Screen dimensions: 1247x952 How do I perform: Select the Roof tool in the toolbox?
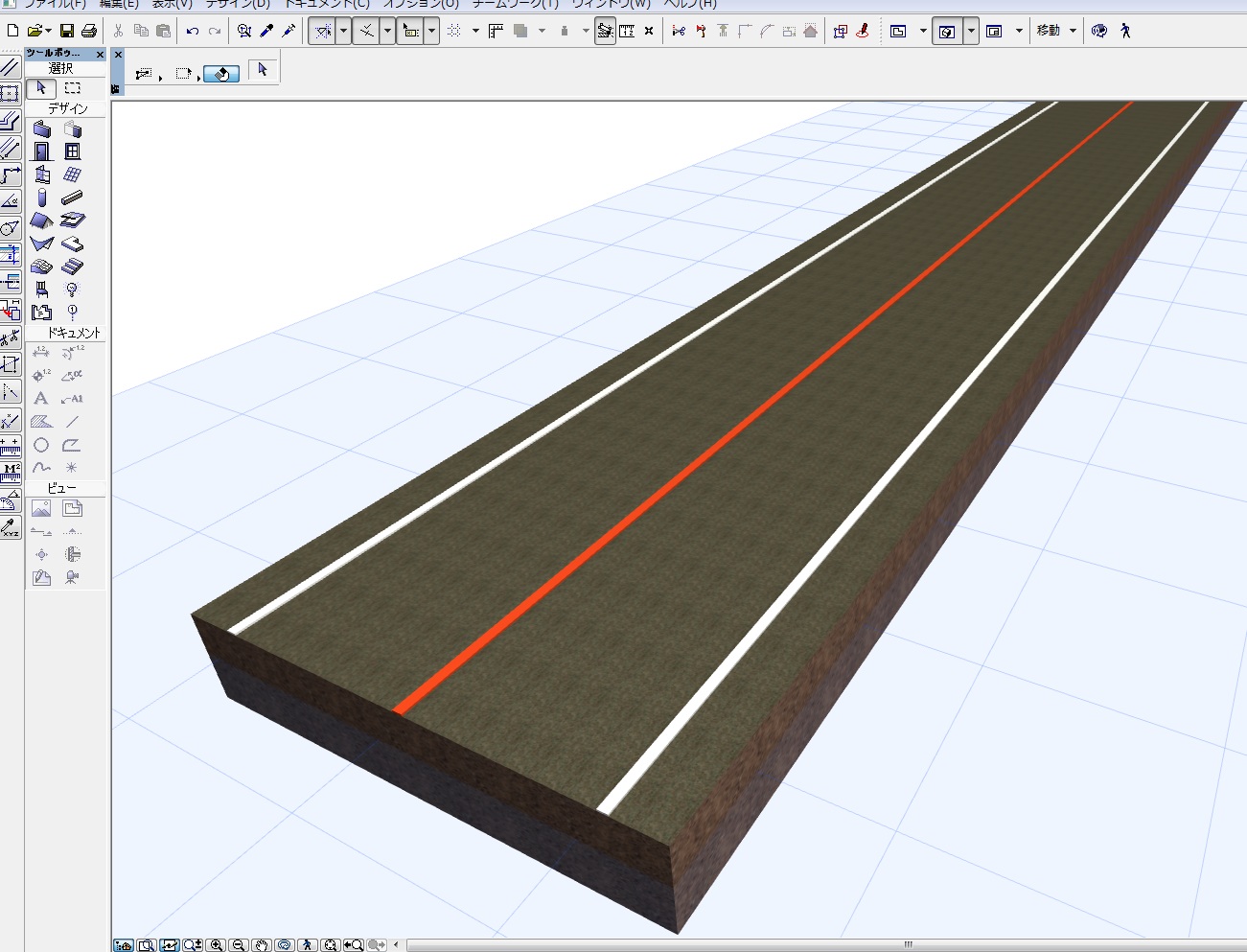point(41,221)
